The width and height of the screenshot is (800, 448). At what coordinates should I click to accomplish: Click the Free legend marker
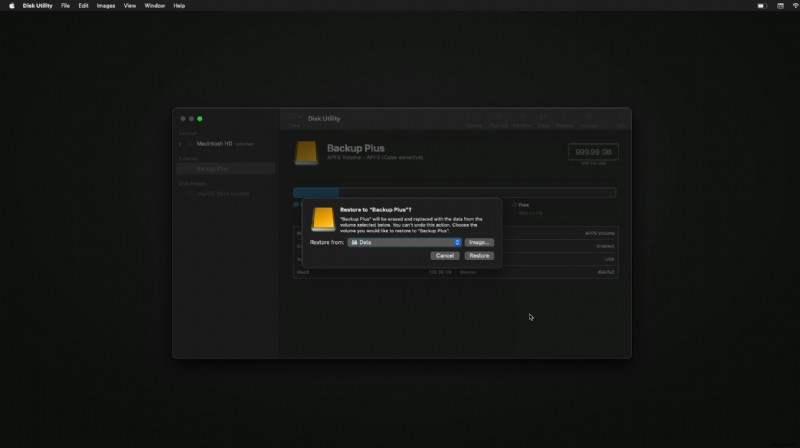(x=514, y=205)
